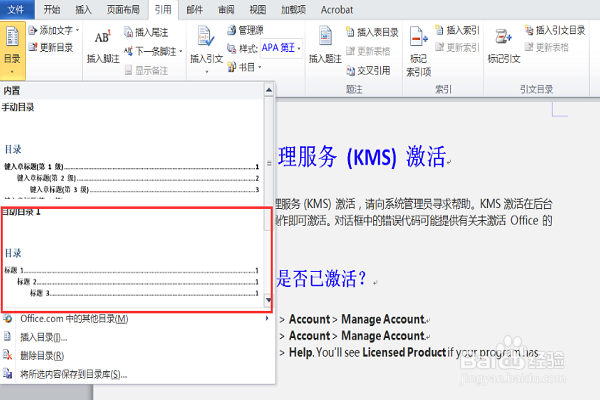Viewport: 600px width, 400px height.
Task: Switch to the Acrobat tab
Action: pyautogui.click(x=337, y=10)
